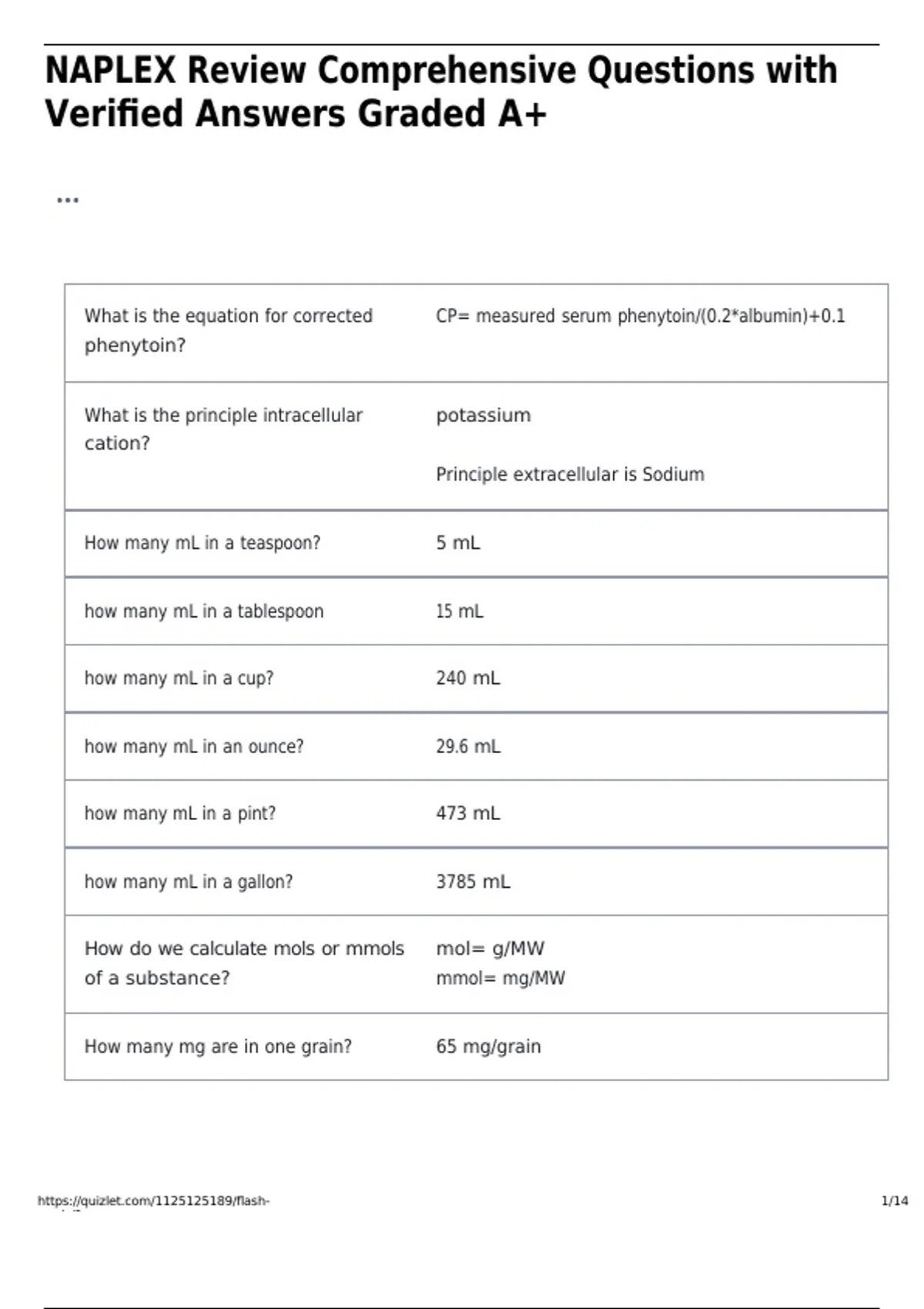Click the 'How many mL in a teaspoon?' question
This screenshot has height=1309, width=924.
(202, 543)
